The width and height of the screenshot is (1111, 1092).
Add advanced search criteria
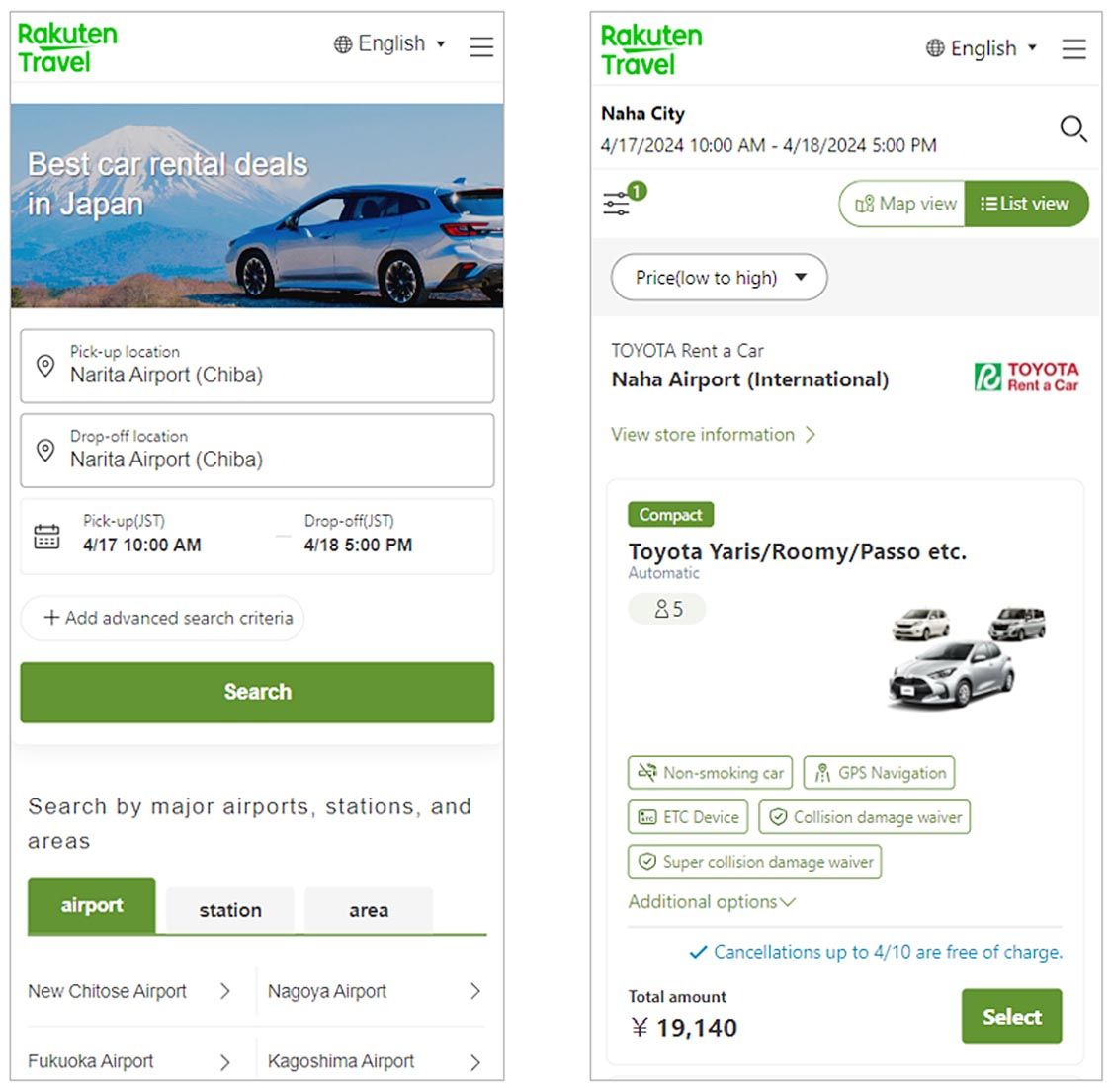click(x=163, y=618)
